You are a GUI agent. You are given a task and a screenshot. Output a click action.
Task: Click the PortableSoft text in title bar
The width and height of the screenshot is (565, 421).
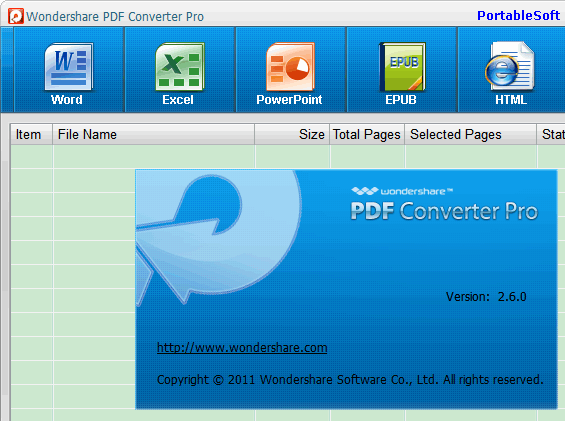(x=519, y=15)
